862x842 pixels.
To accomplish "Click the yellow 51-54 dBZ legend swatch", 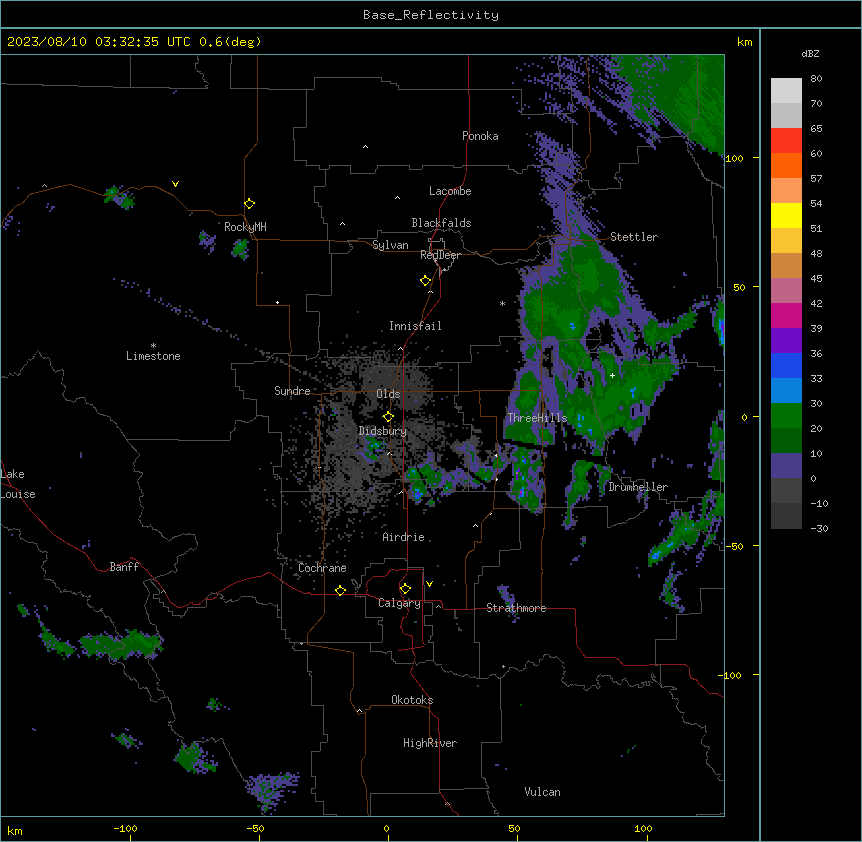I will tap(786, 216).
